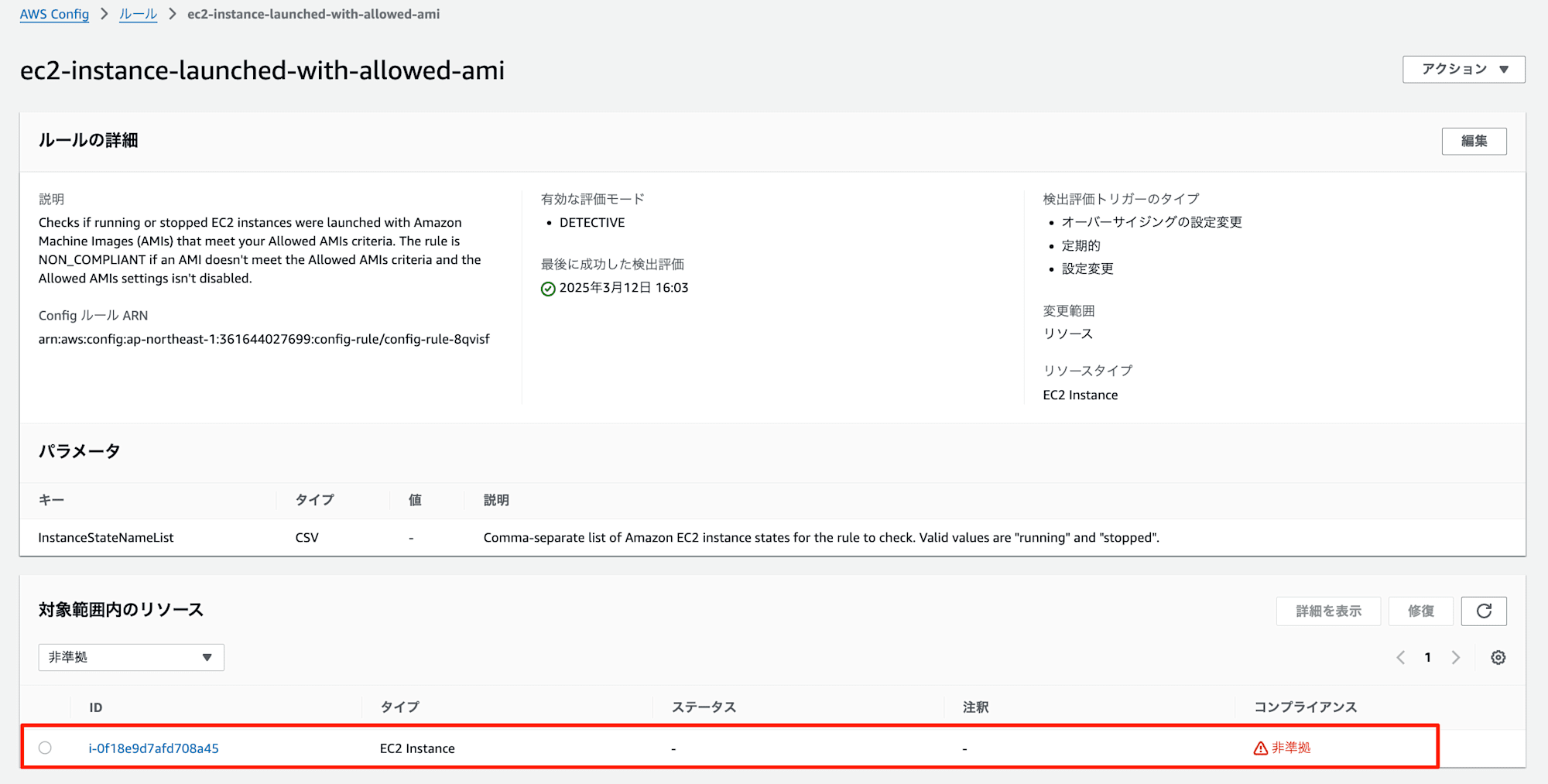Viewport: 1548px width, 784px height.
Task: Click the ステータス column header
Action: click(704, 707)
